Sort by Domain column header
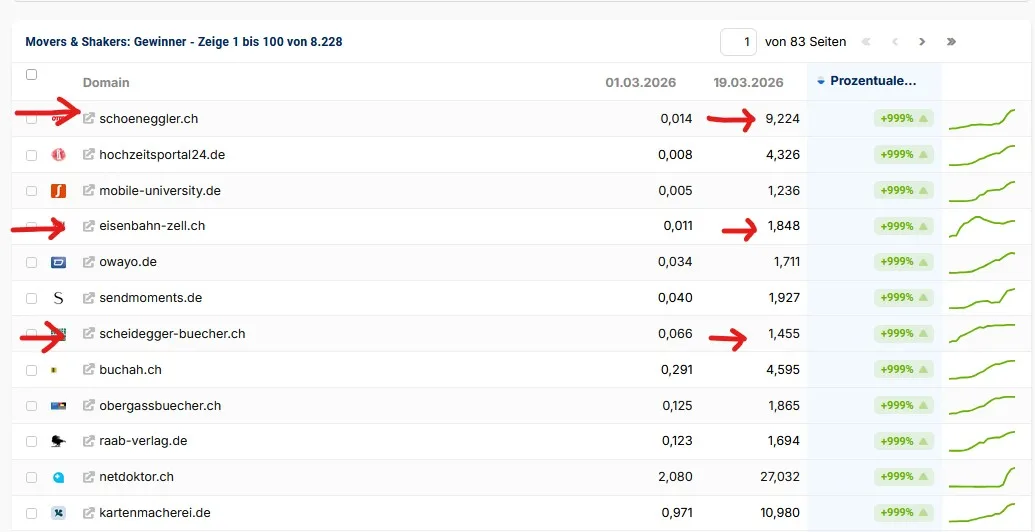Screen dimensions: 1035x532 106,83
